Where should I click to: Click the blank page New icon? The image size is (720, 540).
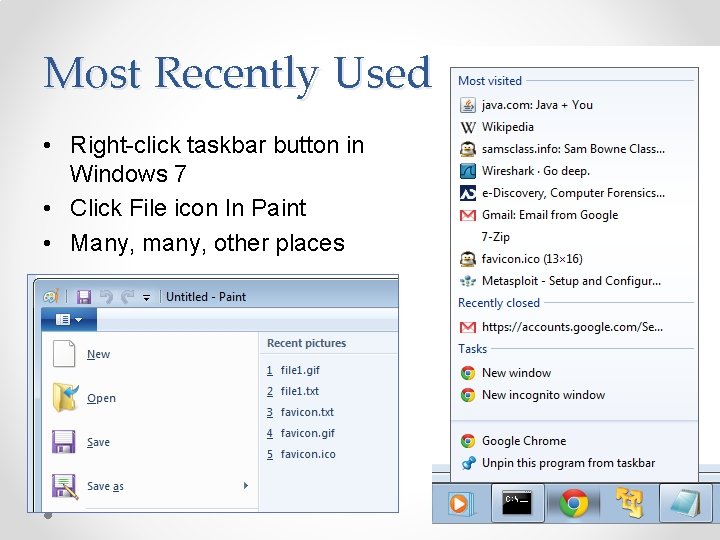(x=64, y=354)
